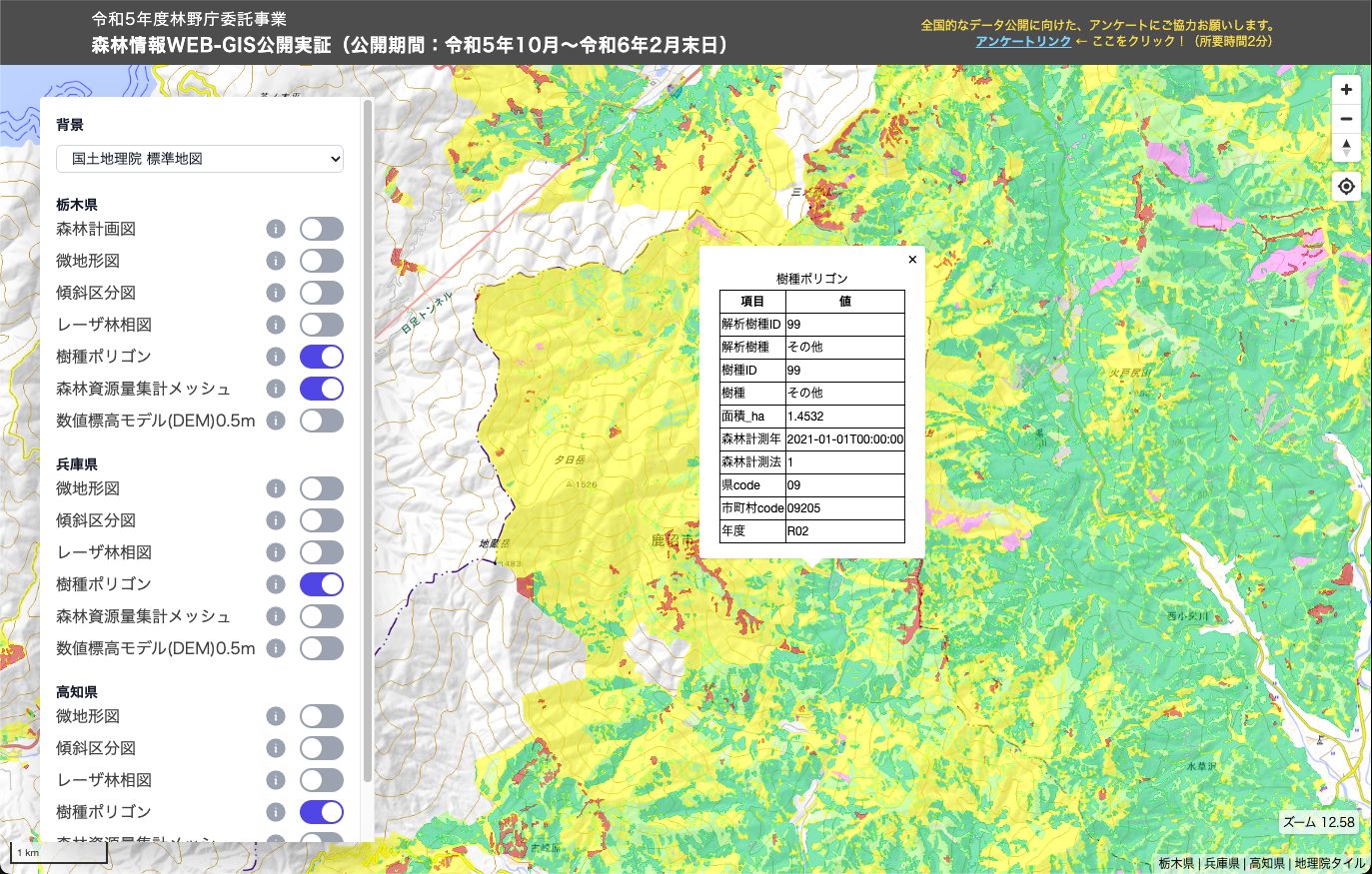Open info for 栃木県 森林資源量集計メッシュ

tap(276, 389)
